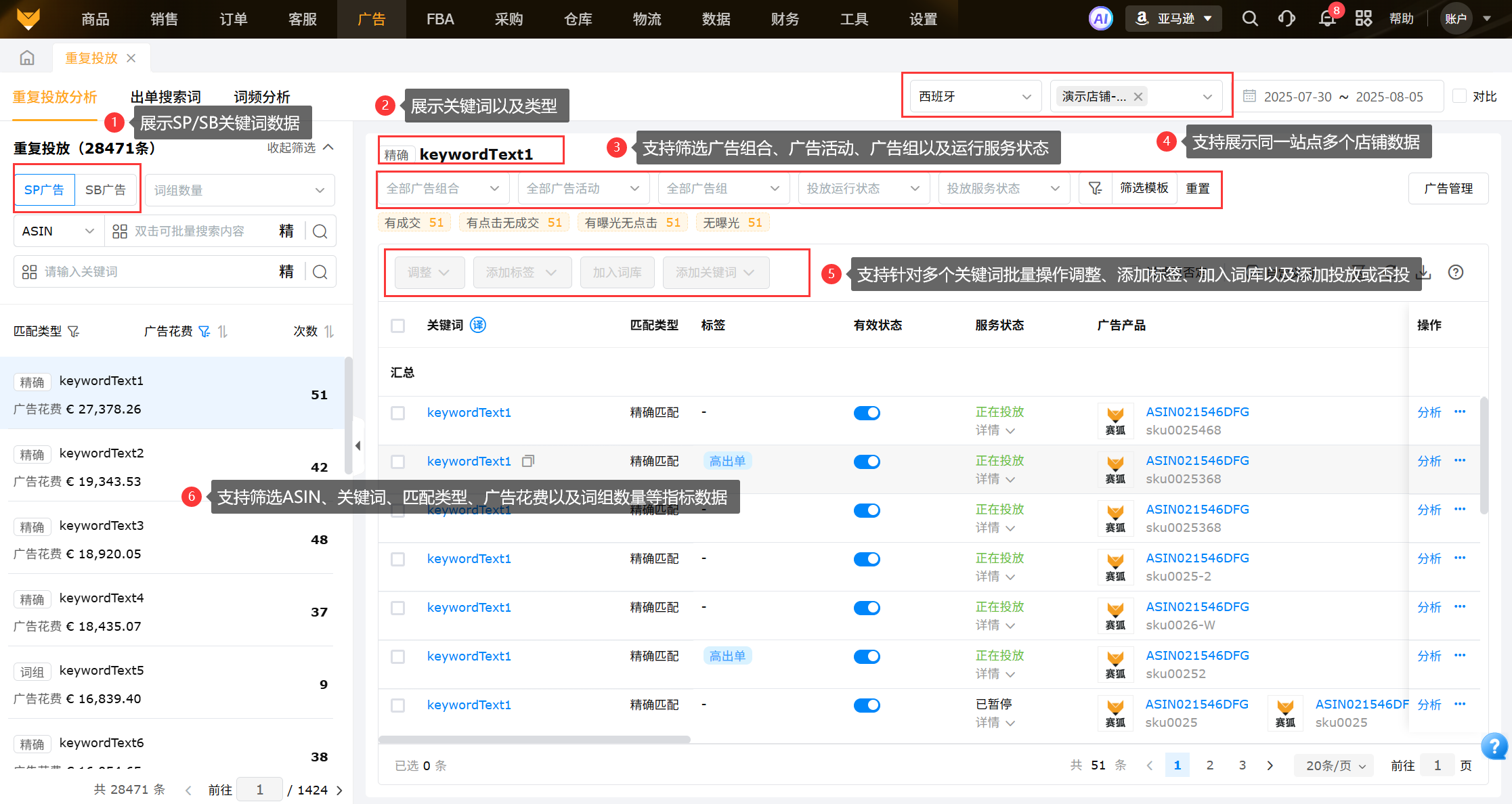Image resolution: width=1512 pixels, height=804 pixels.
Task: Click the blue help question bubble
Action: pyautogui.click(x=1494, y=746)
